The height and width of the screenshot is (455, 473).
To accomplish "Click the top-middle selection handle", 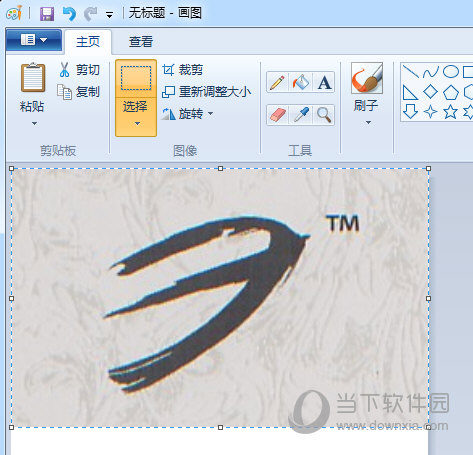I will pos(220,169).
